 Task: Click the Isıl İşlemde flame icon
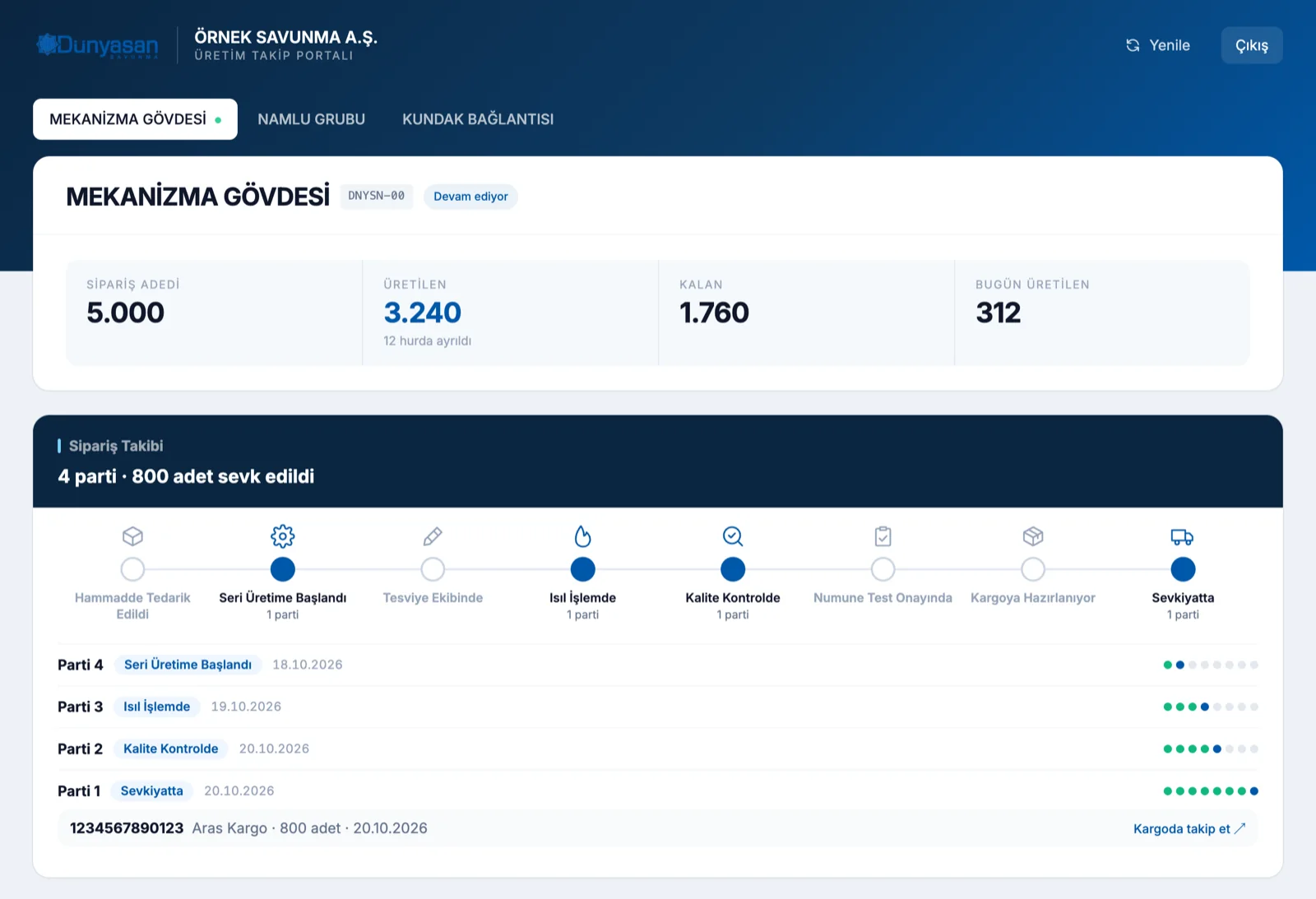tap(582, 536)
